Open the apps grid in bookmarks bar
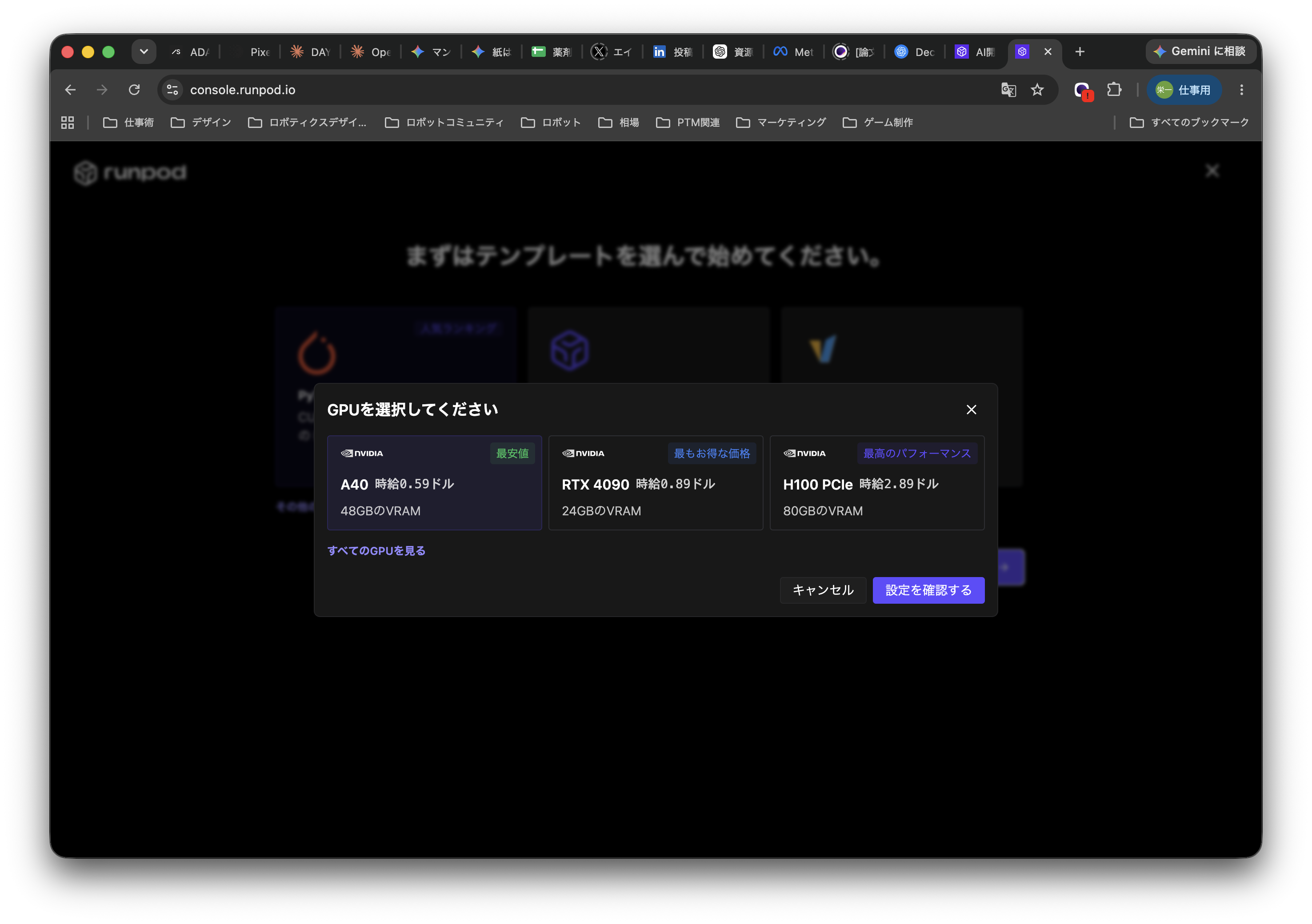1312x924 pixels. [68, 122]
